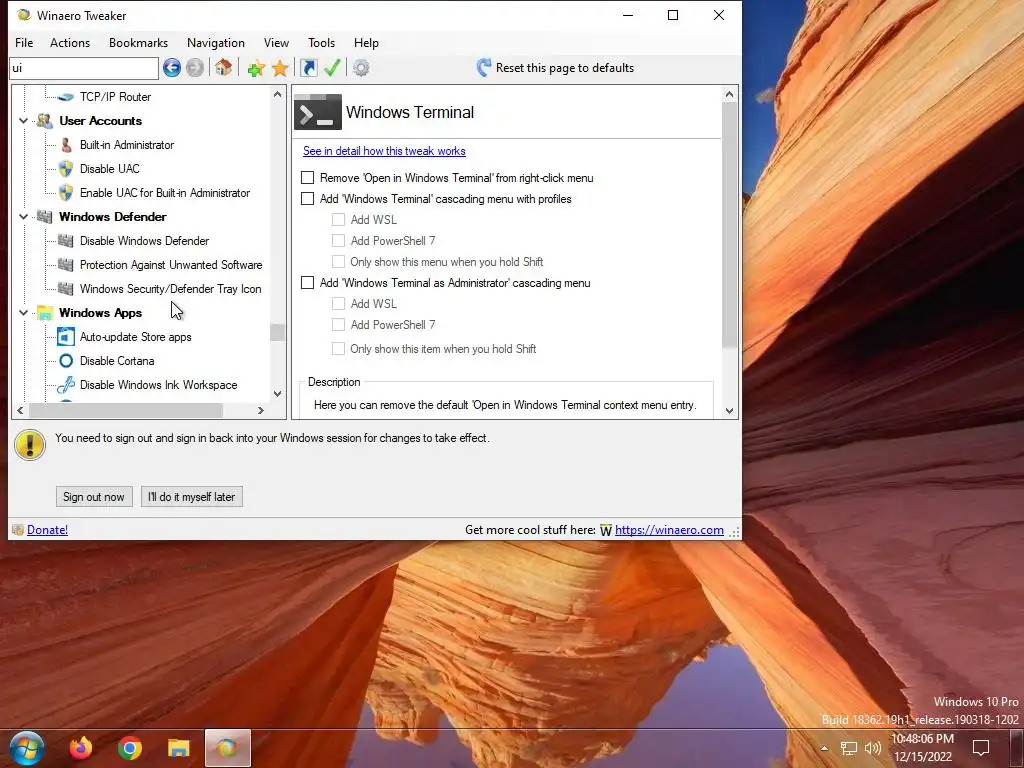
Task: Click the Windows Defender category wall icon
Action: pyautogui.click(x=44, y=217)
